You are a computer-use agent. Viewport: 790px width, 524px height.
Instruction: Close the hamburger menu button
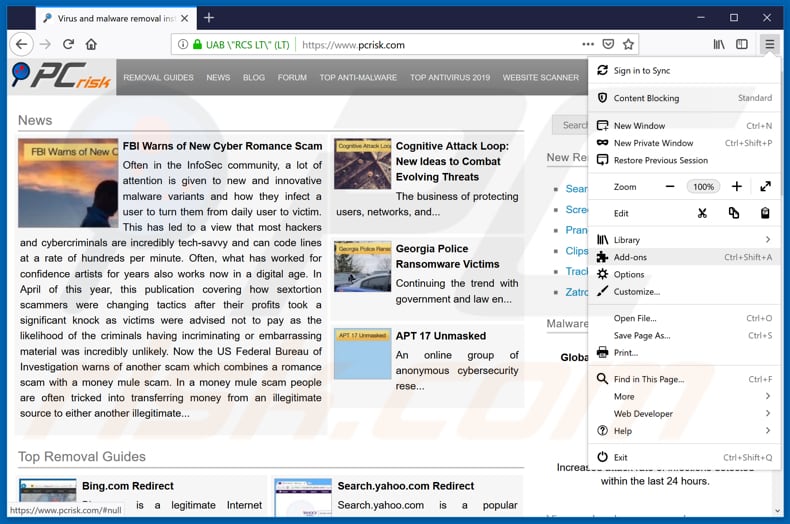[769, 44]
